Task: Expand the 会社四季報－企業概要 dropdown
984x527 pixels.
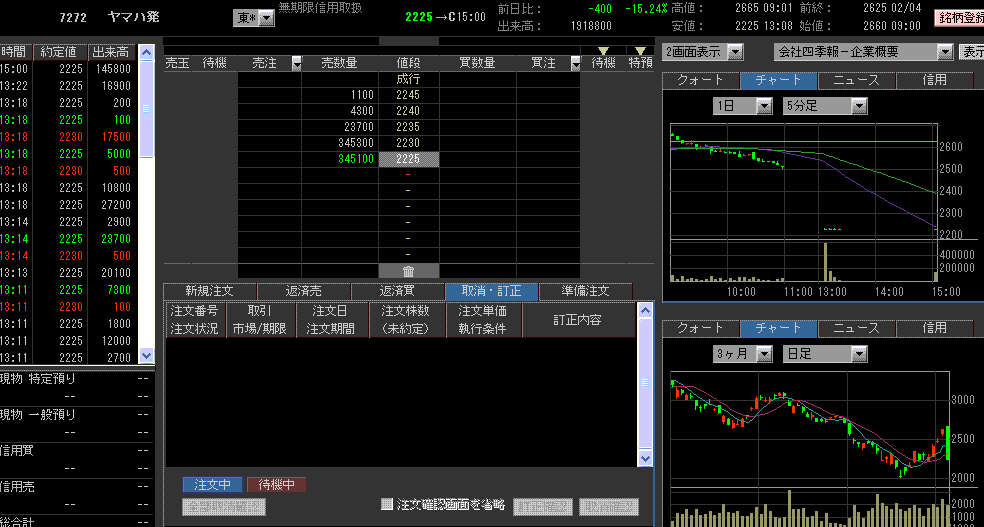Action: [x=944, y=51]
